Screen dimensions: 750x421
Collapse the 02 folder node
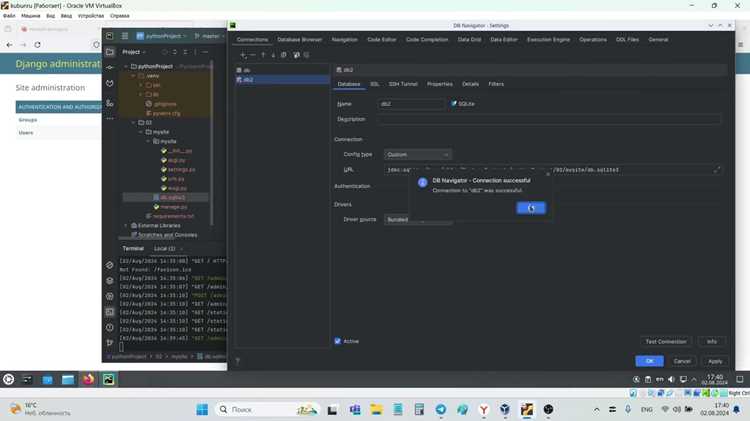(x=133, y=122)
